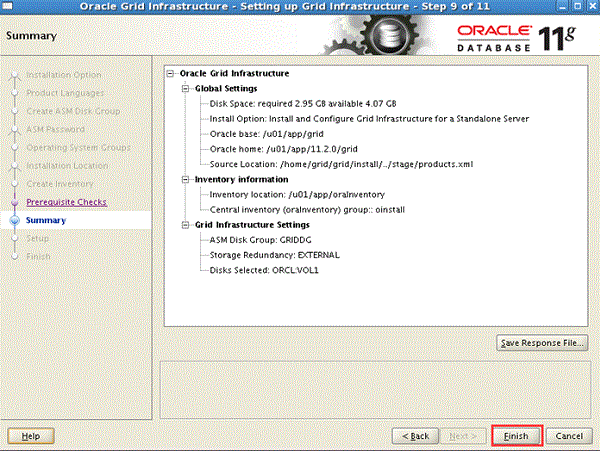Click the Prerequisite Checks step bullet icon
This screenshot has width=600, height=451.
click(15, 202)
